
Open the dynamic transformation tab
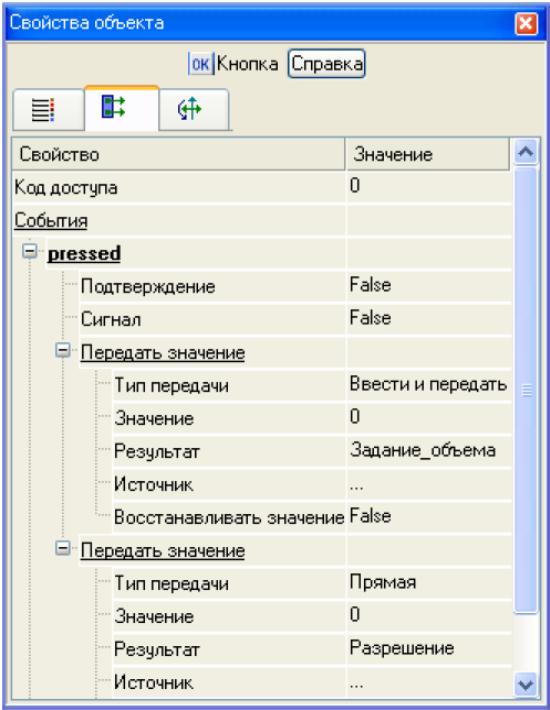coord(194,110)
